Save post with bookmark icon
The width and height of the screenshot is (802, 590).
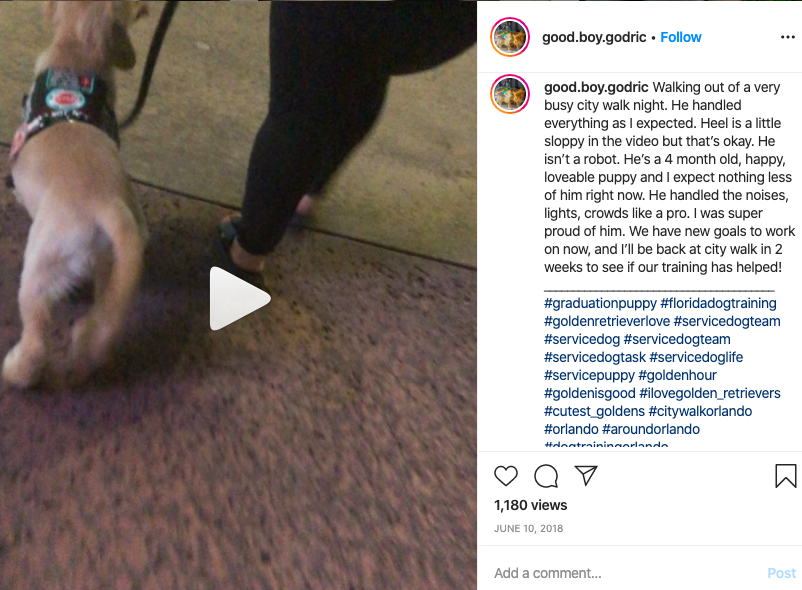[x=786, y=476]
